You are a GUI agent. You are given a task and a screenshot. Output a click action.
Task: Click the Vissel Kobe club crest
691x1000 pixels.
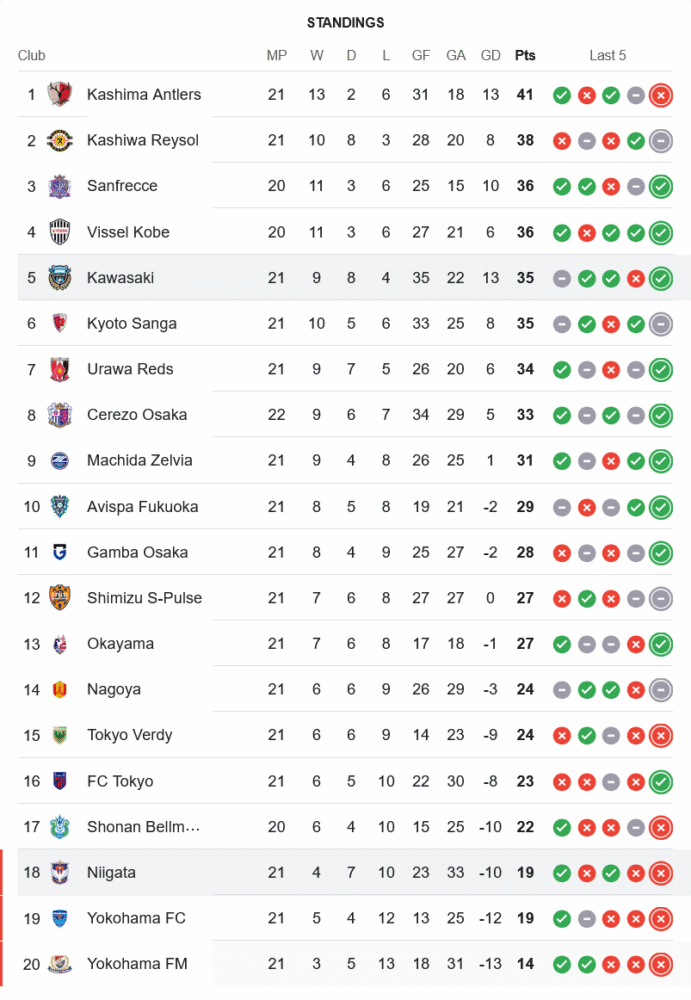pyautogui.click(x=60, y=232)
